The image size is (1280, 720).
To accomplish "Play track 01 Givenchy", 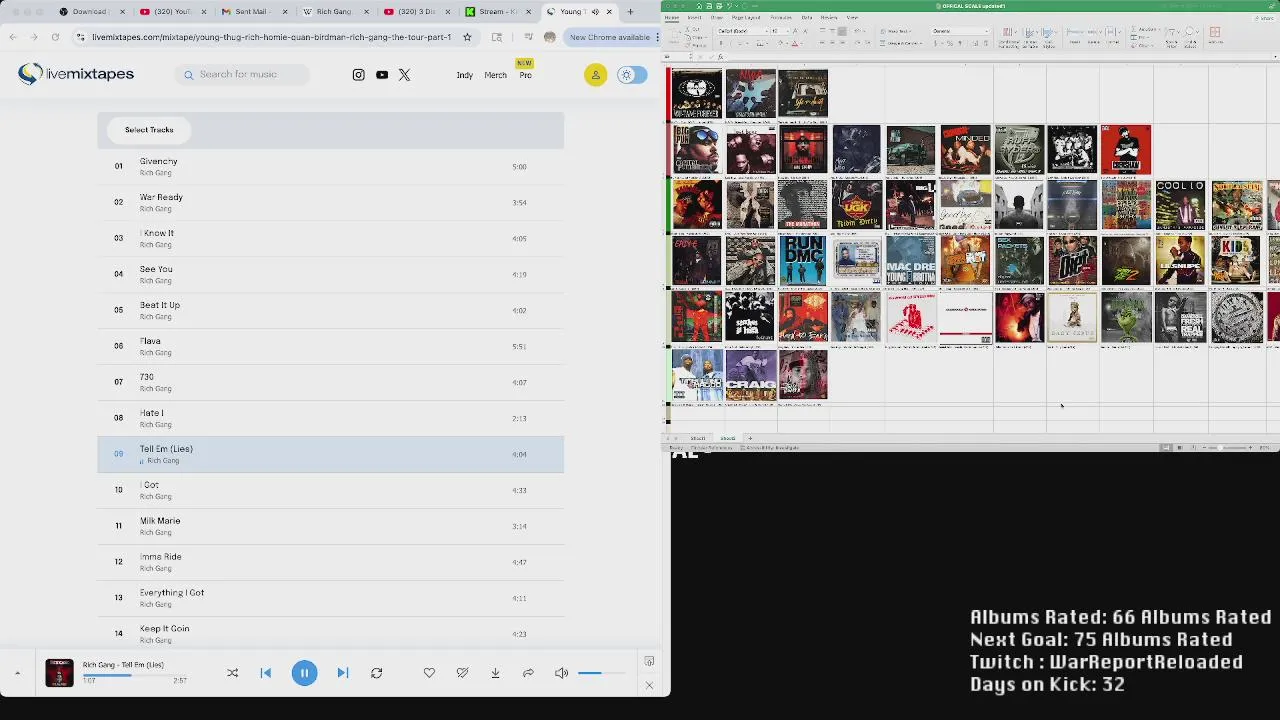I will click(x=330, y=166).
